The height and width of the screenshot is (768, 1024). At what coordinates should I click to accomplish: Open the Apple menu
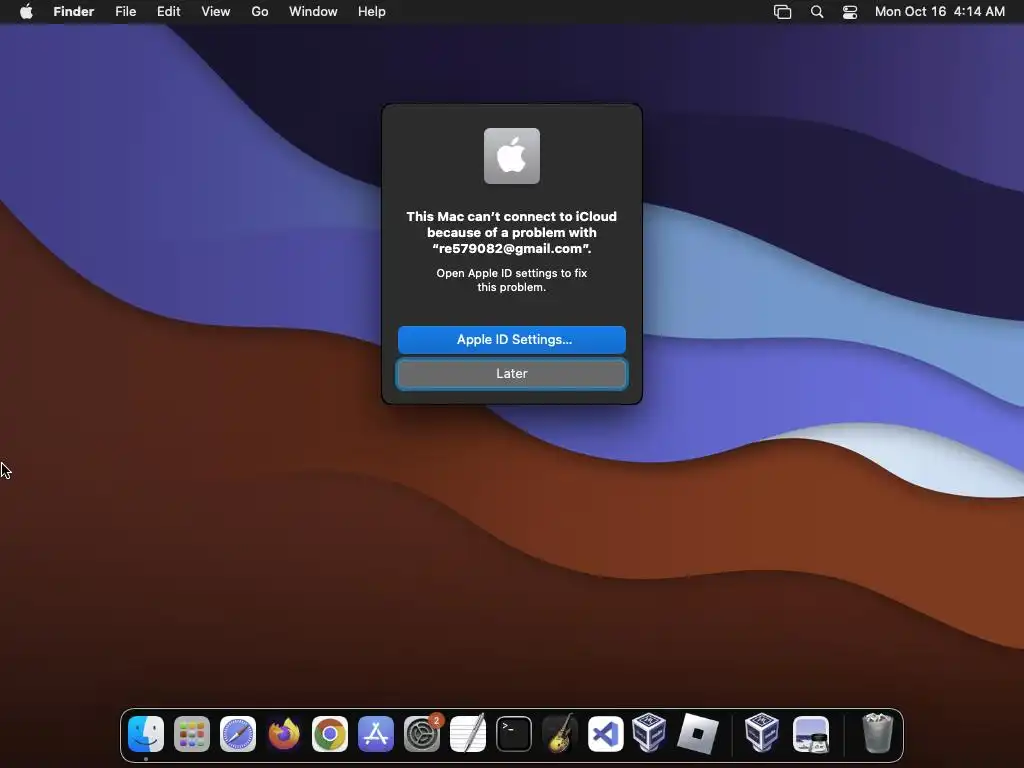[26, 11]
